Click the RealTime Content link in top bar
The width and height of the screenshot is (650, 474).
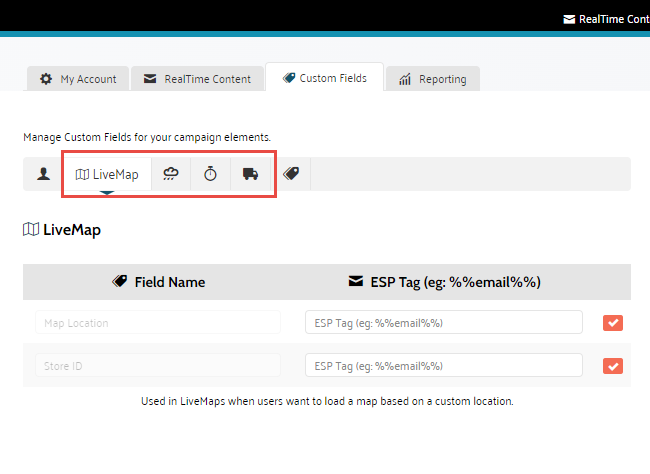(x=606, y=19)
